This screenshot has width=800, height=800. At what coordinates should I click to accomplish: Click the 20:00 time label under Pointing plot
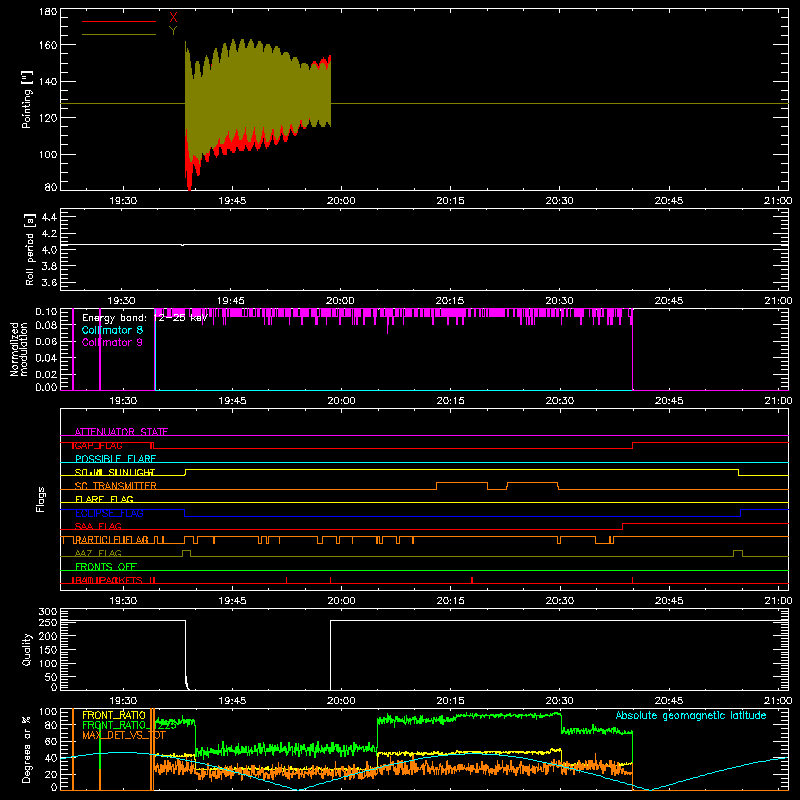(x=341, y=201)
